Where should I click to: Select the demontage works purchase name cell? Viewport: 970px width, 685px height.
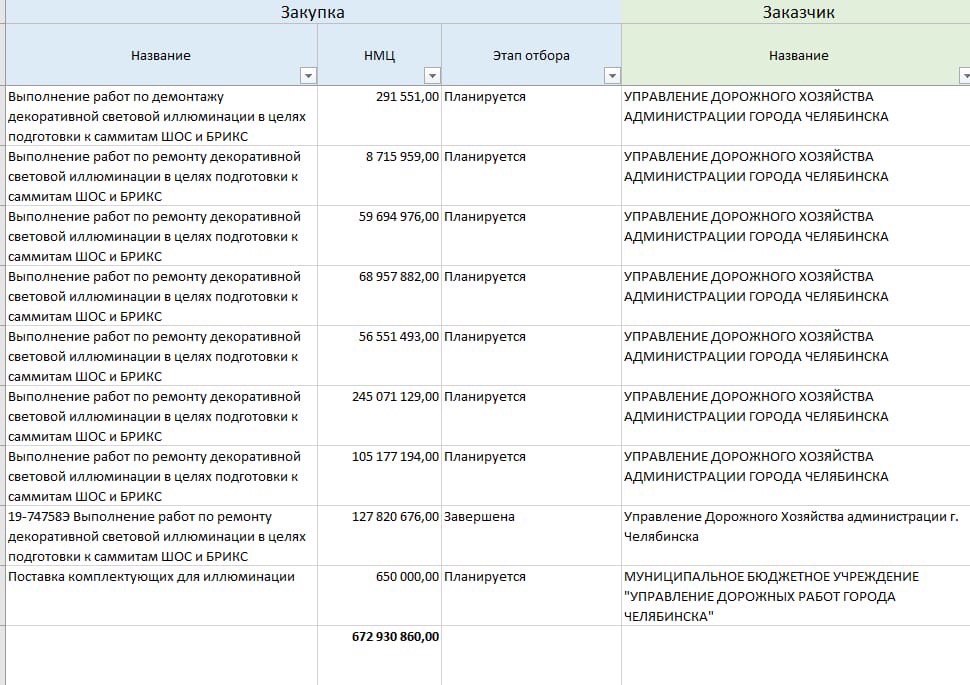pos(161,116)
